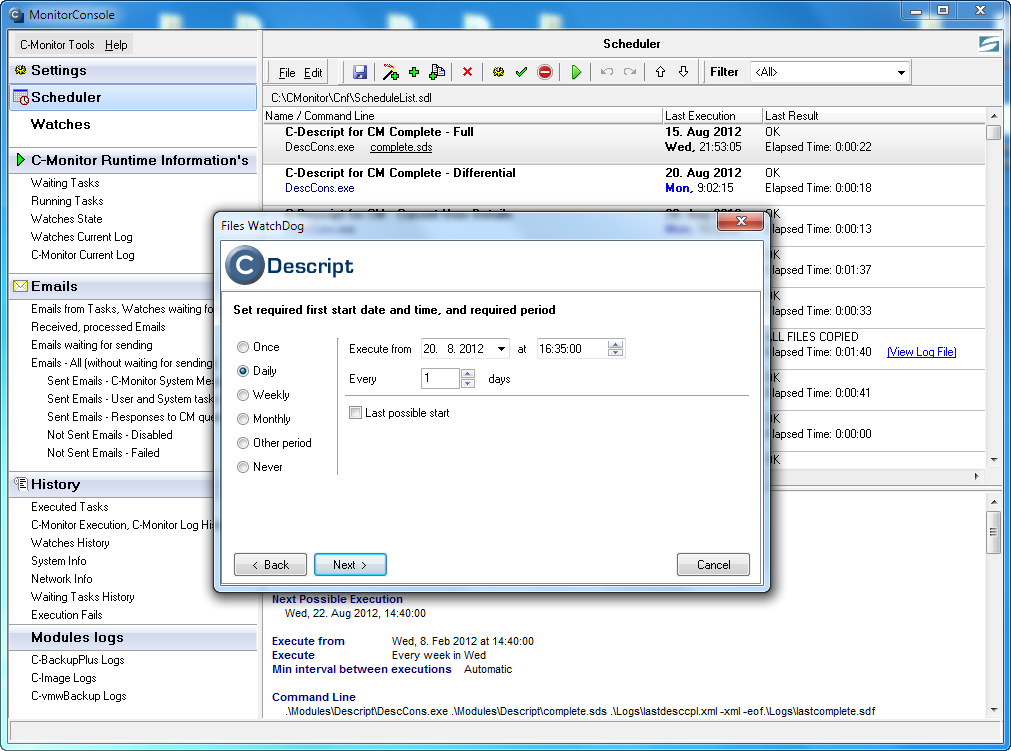The width and height of the screenshot is (1011, 751).
Task: Click the save schedule list floppy icon
Action: coord(360,72)
